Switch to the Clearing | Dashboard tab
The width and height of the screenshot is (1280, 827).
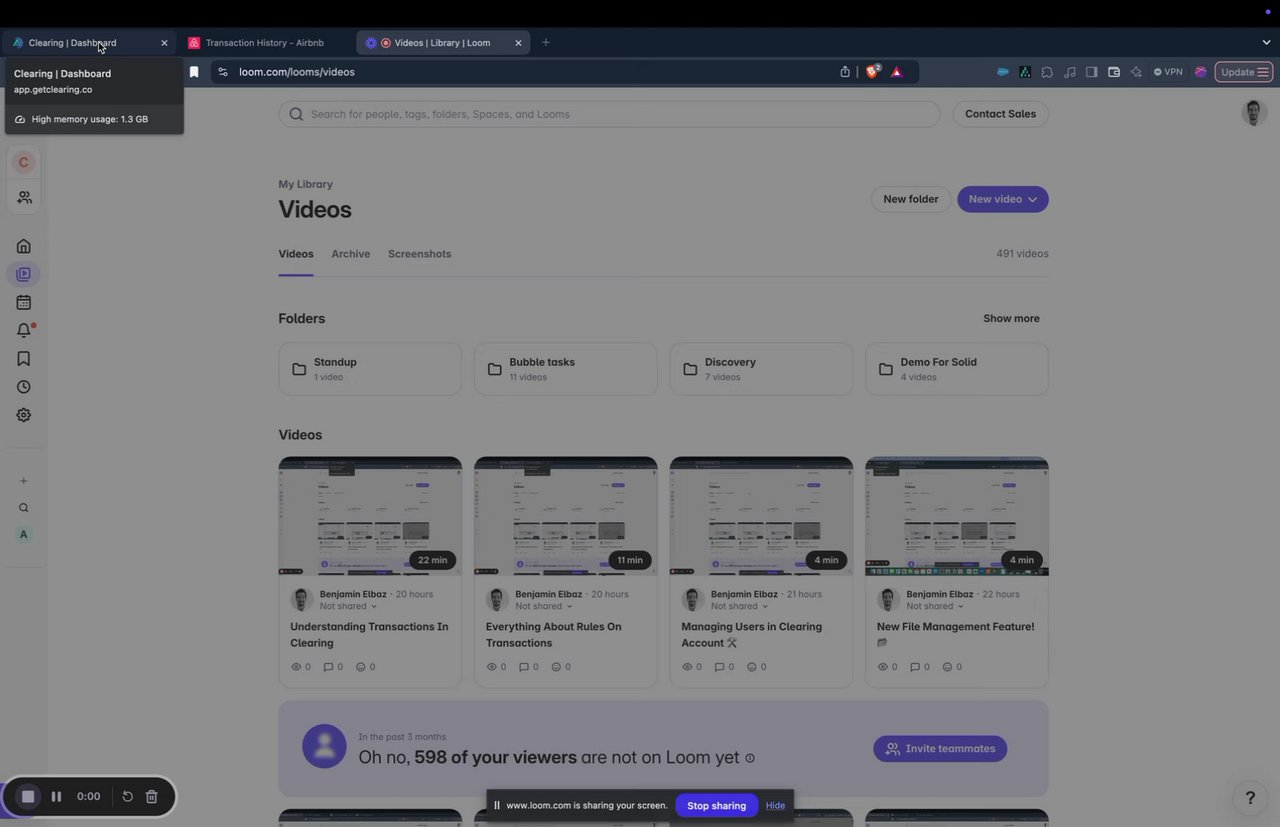click(x=88, y=43)
